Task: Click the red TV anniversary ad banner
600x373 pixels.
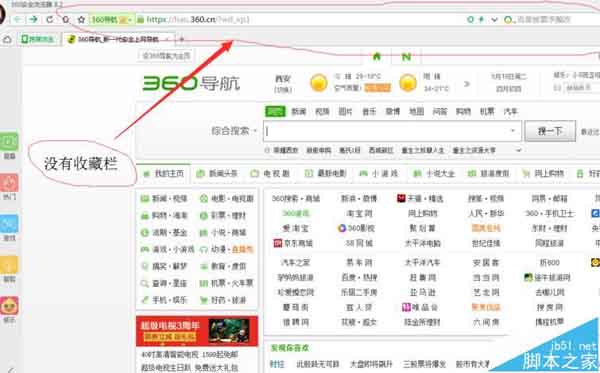Action: (197, 331)
